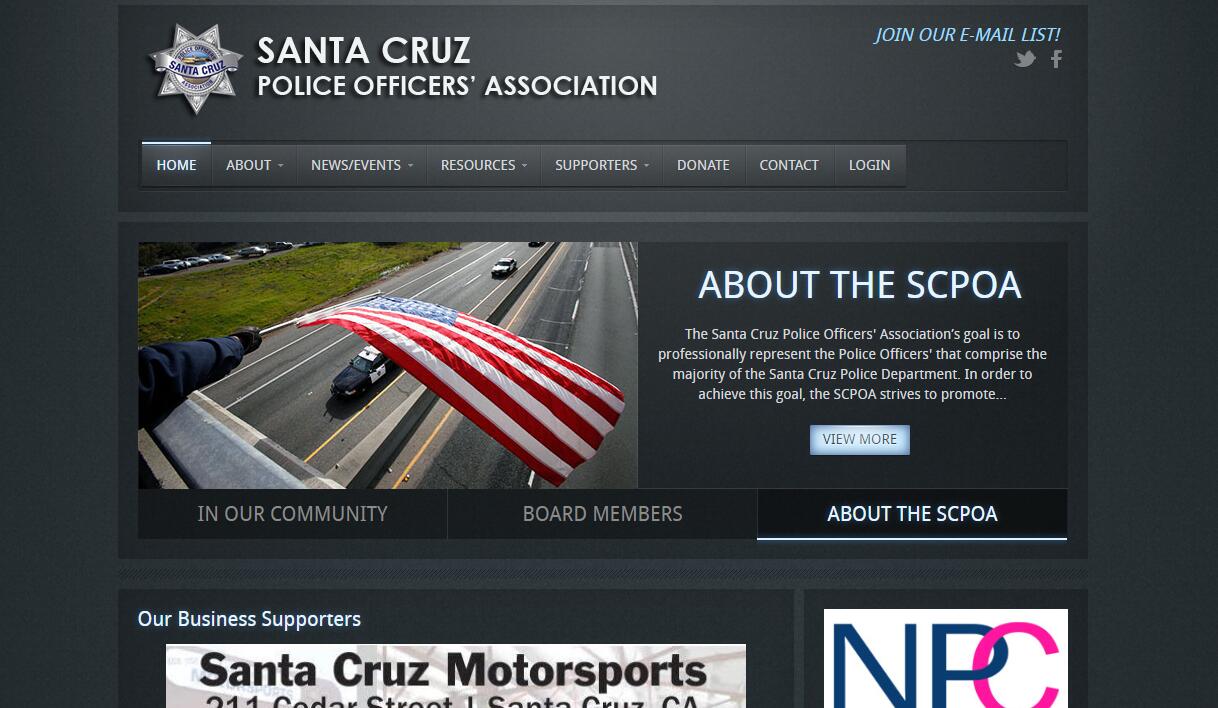The width and height of the screenshot is (1218, 708).
Task: Switch to In Our Community slide tab
Action: pyautogui.click(x=292, y=514)
